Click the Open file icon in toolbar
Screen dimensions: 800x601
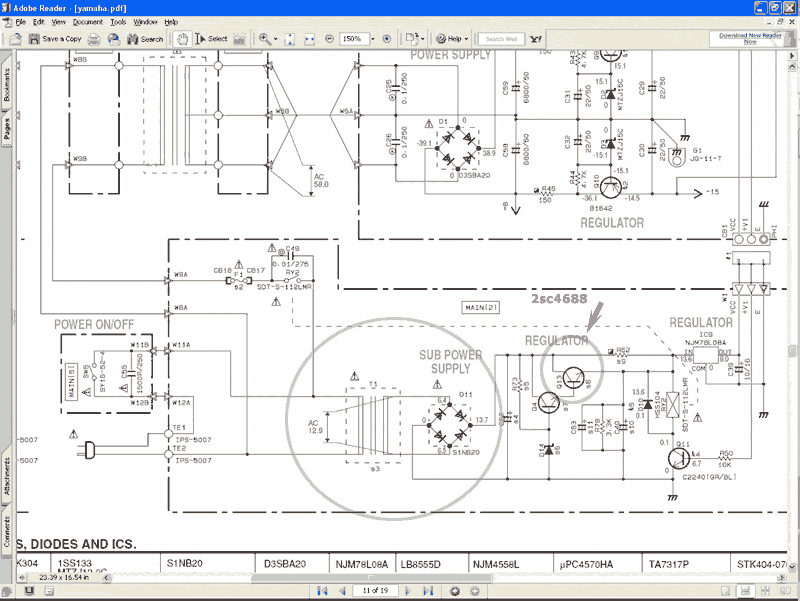[15, 39]
